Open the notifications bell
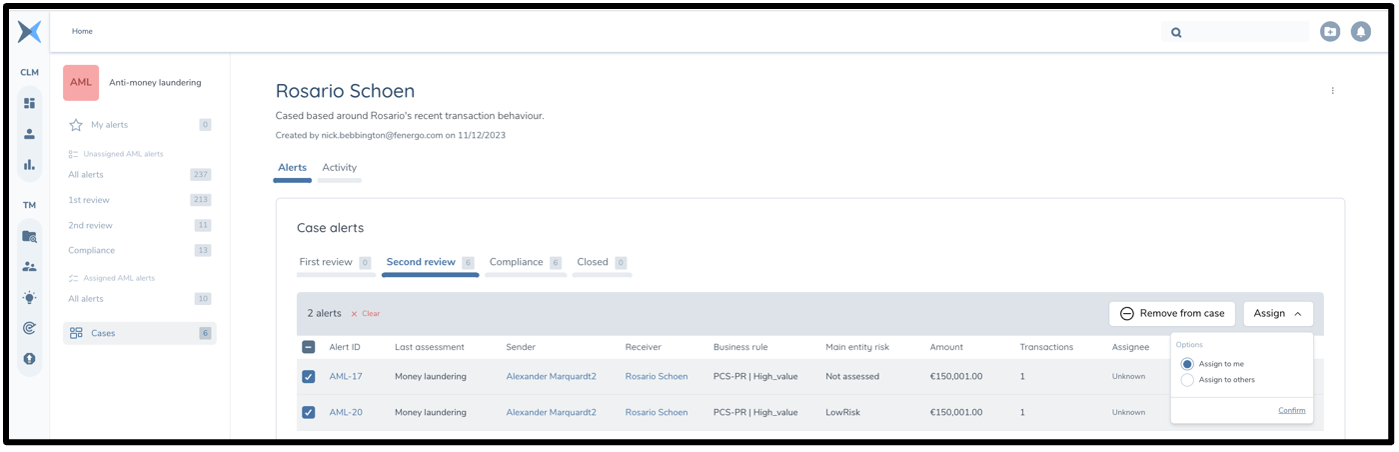The image size is (1399, 452). [1360, 32]
